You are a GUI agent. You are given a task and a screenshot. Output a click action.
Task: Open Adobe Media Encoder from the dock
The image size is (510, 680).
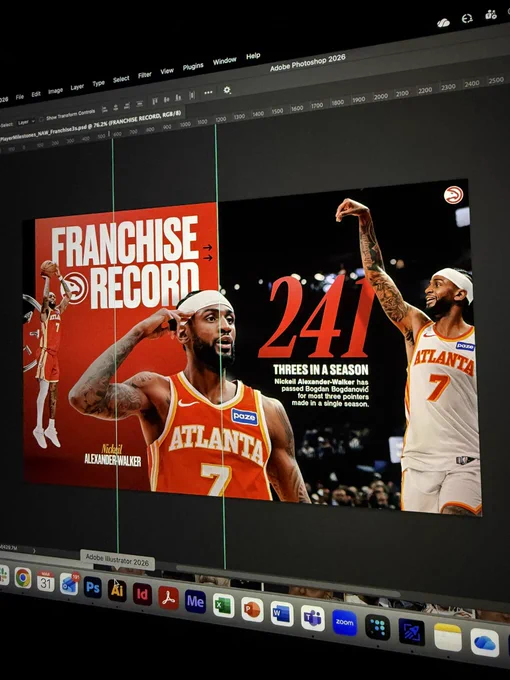pos(195,602)
